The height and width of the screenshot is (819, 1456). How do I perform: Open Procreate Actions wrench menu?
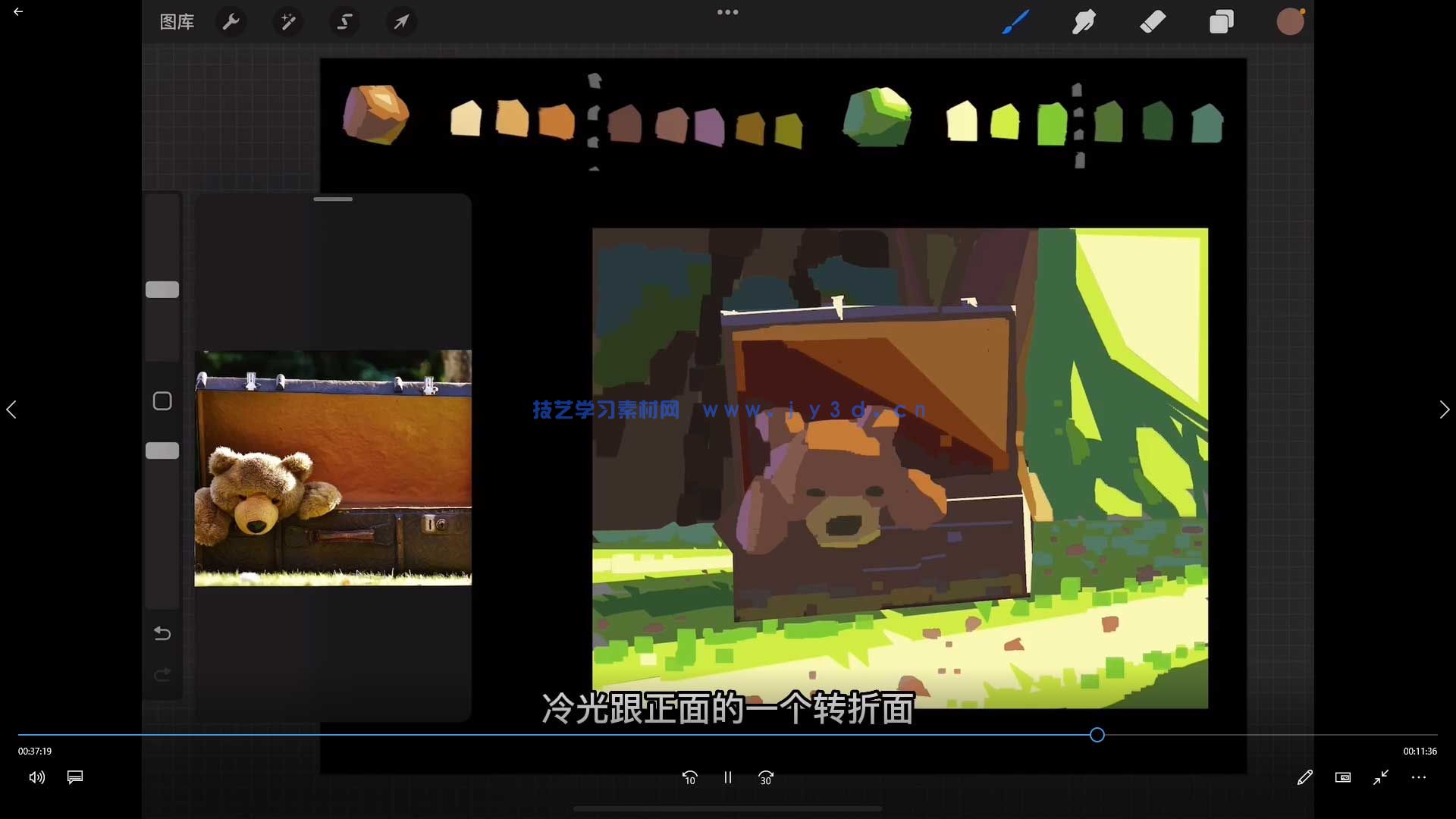click(x=231, y=22)
